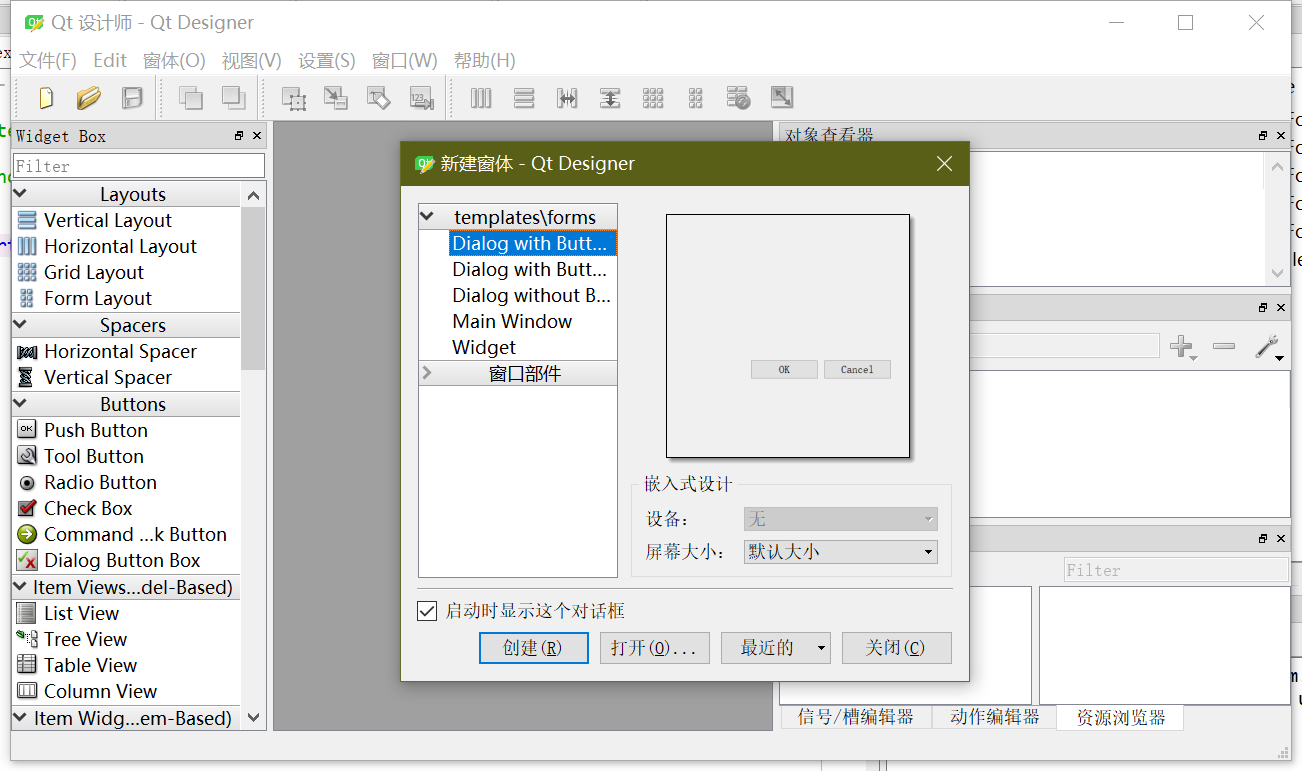Click the resource browser Filter field
The image size is (1302, 771).
(1176, 570)
